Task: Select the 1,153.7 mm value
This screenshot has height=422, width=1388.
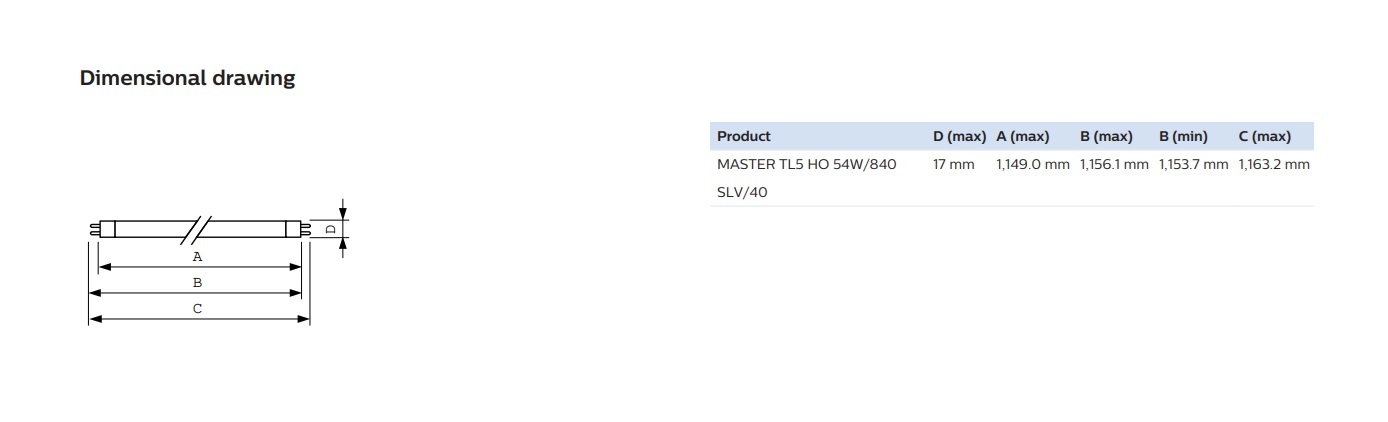Action: coord(1193,164)
